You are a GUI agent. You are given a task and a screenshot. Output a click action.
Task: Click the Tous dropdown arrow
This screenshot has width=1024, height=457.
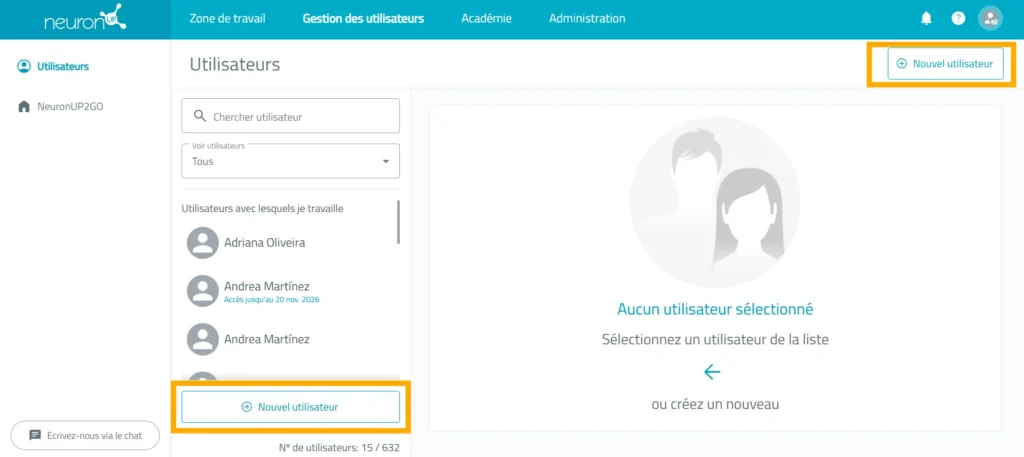pyautogui.click(x=386, y=161)
